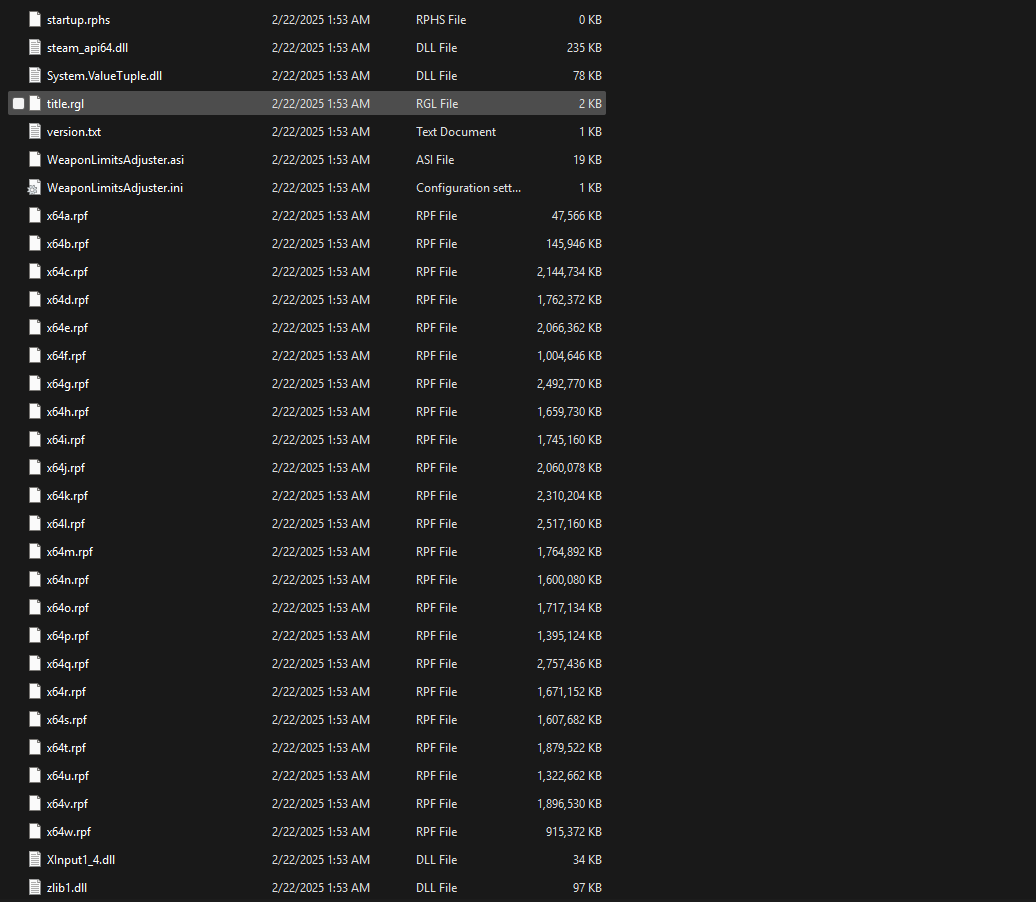The image size is (1036, 902).
Task: Select the file name x64w.rpf
Action: pos(69,832)
